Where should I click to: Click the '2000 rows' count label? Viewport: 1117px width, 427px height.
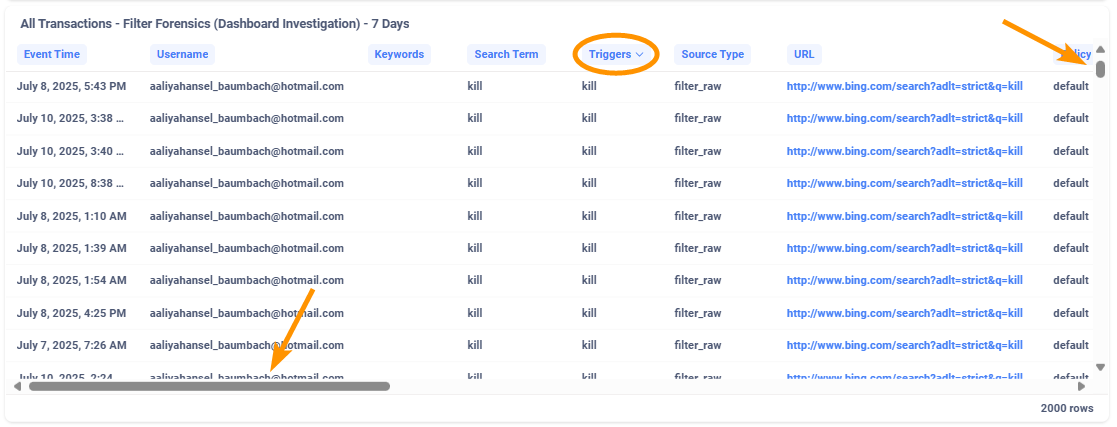click(1066, 408)
